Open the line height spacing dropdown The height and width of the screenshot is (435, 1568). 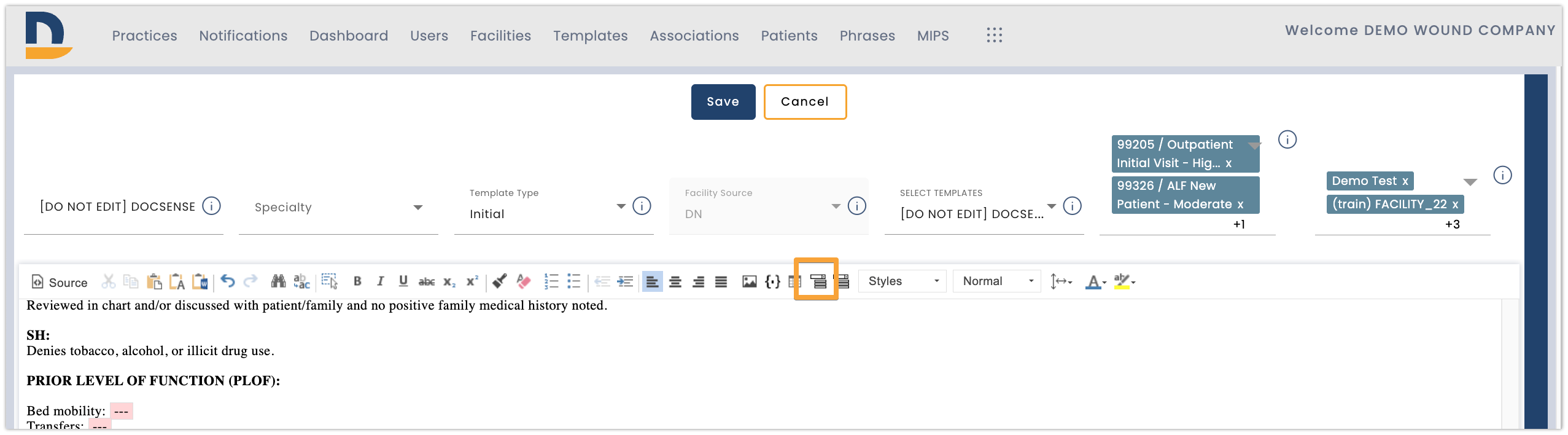pos(1061,281)
